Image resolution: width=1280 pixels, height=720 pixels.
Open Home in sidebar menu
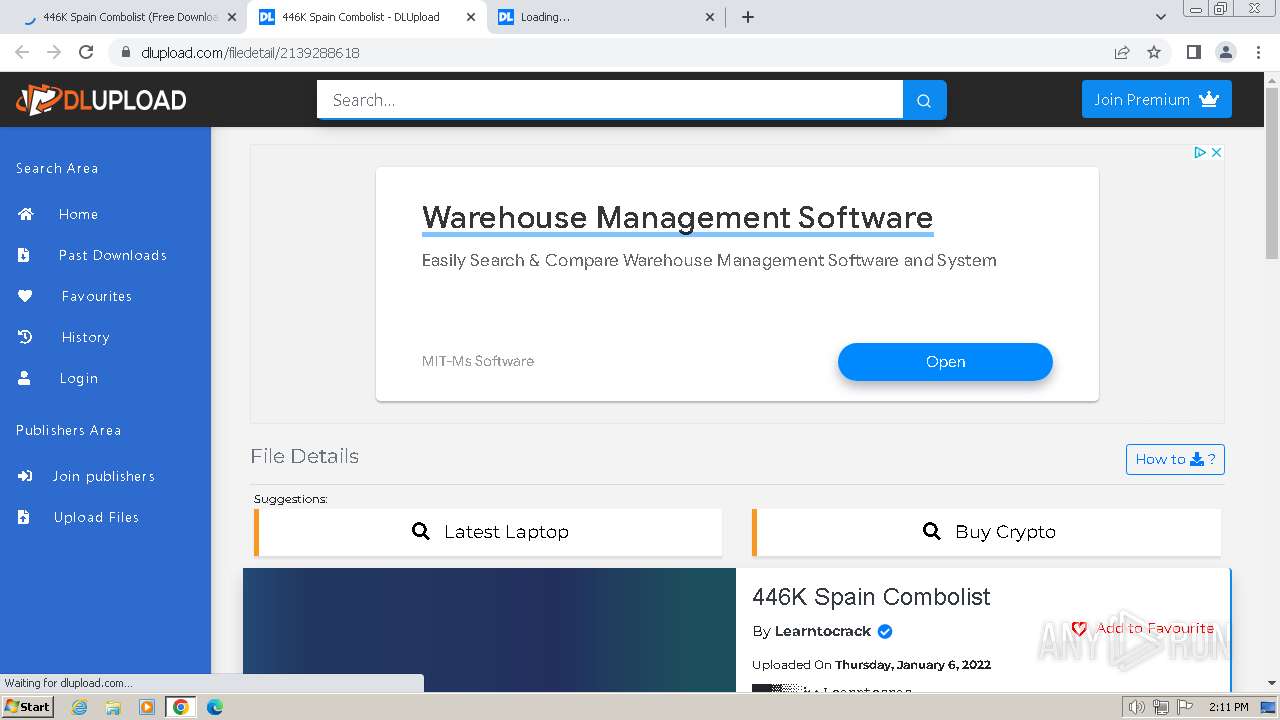78,214
